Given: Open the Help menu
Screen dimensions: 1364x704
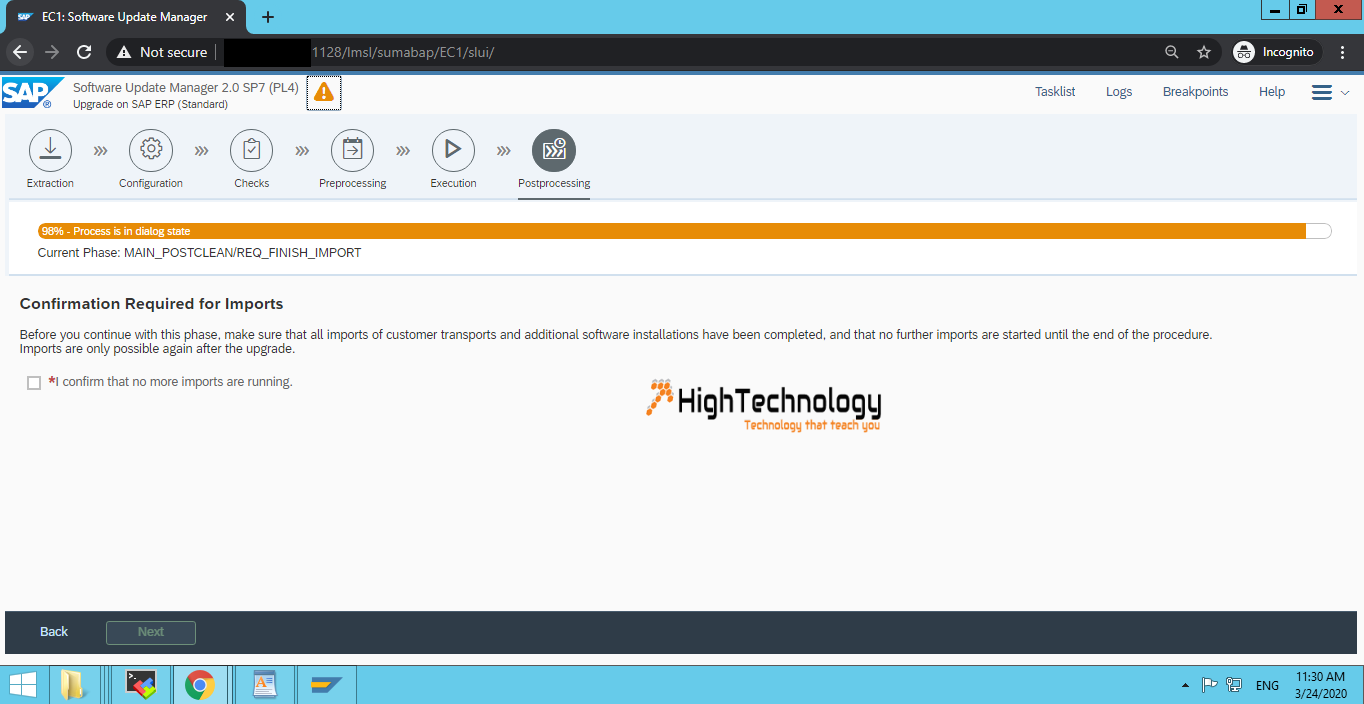Looking at the screenshot, I should click(1272, 92).
